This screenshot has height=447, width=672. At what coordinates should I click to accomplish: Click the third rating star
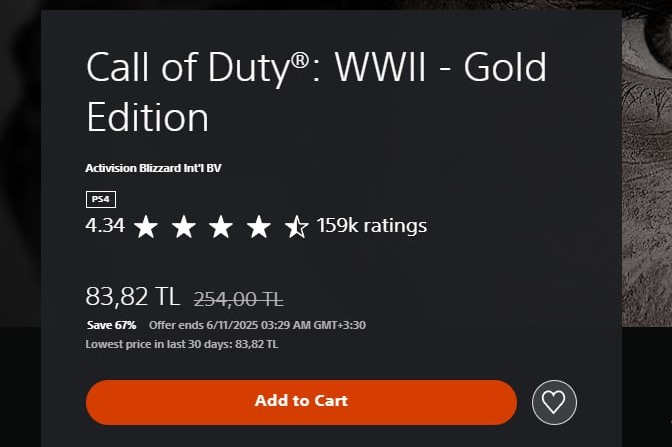(x=221, y=226)
